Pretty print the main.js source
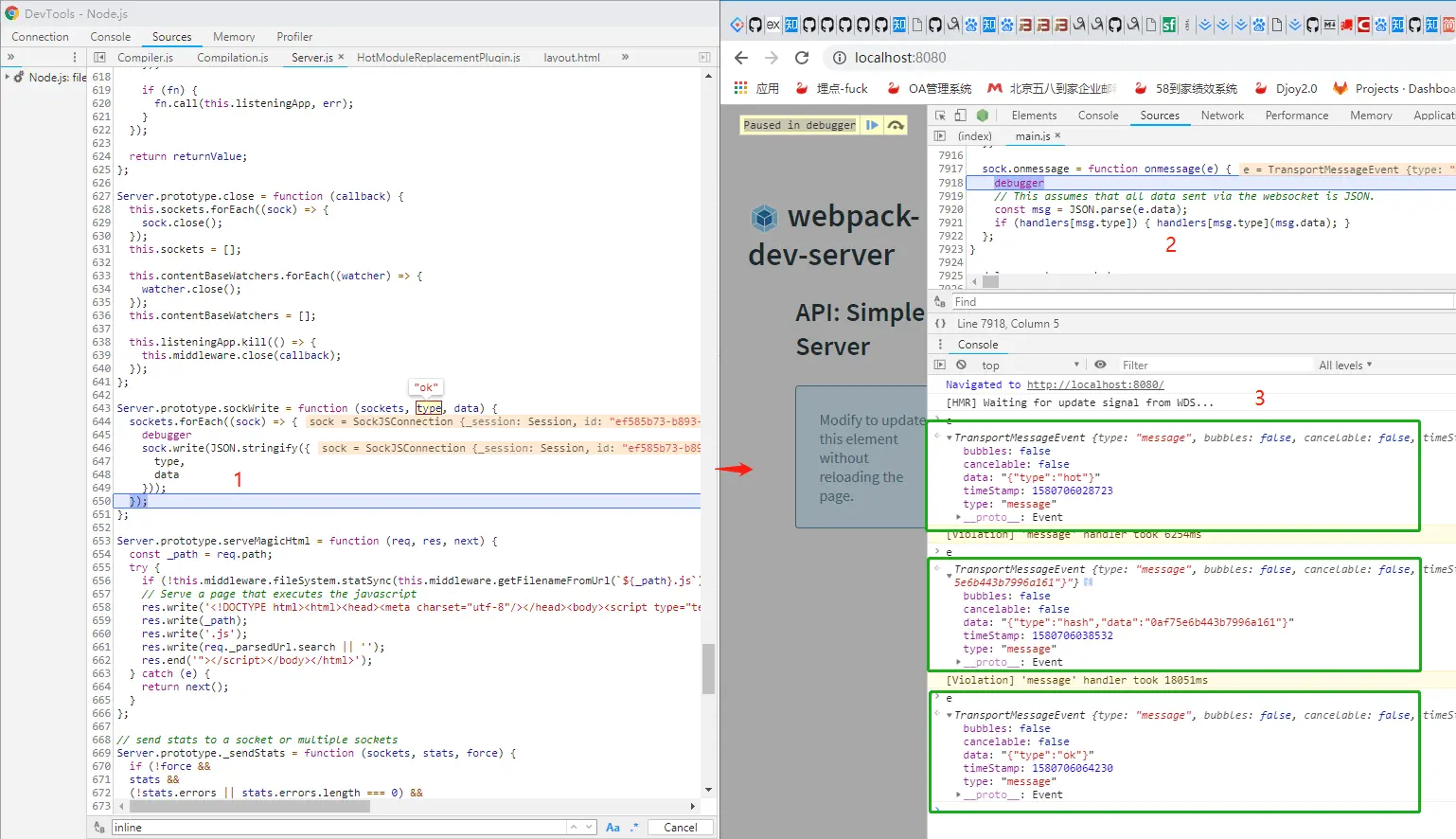 pyautogui.click(x=940, y=324)
